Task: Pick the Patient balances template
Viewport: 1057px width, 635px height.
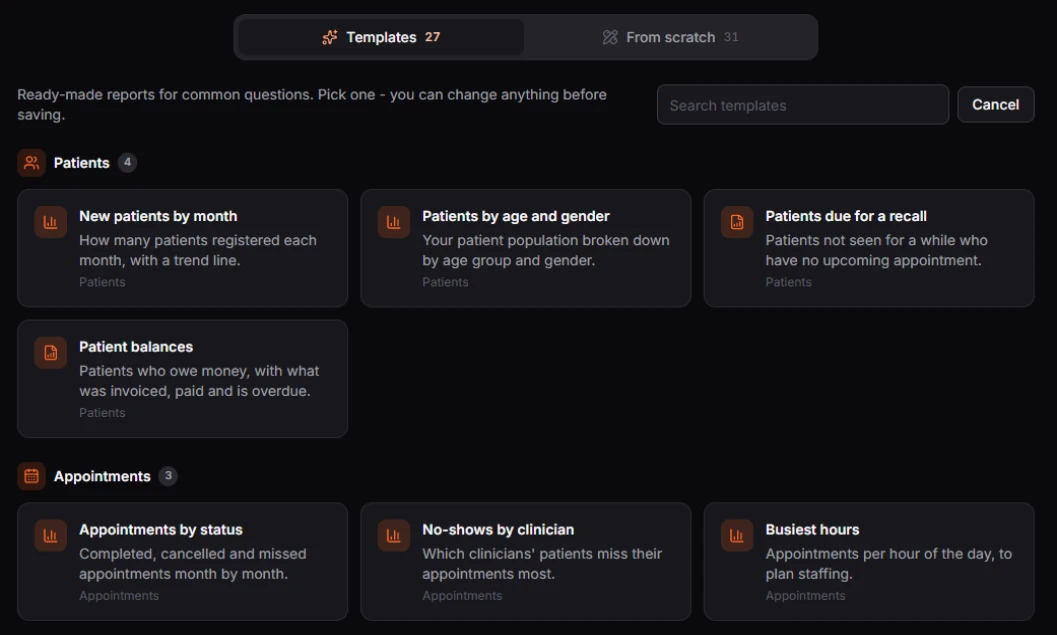Action: pyautogui.click(x=183, y=379)
